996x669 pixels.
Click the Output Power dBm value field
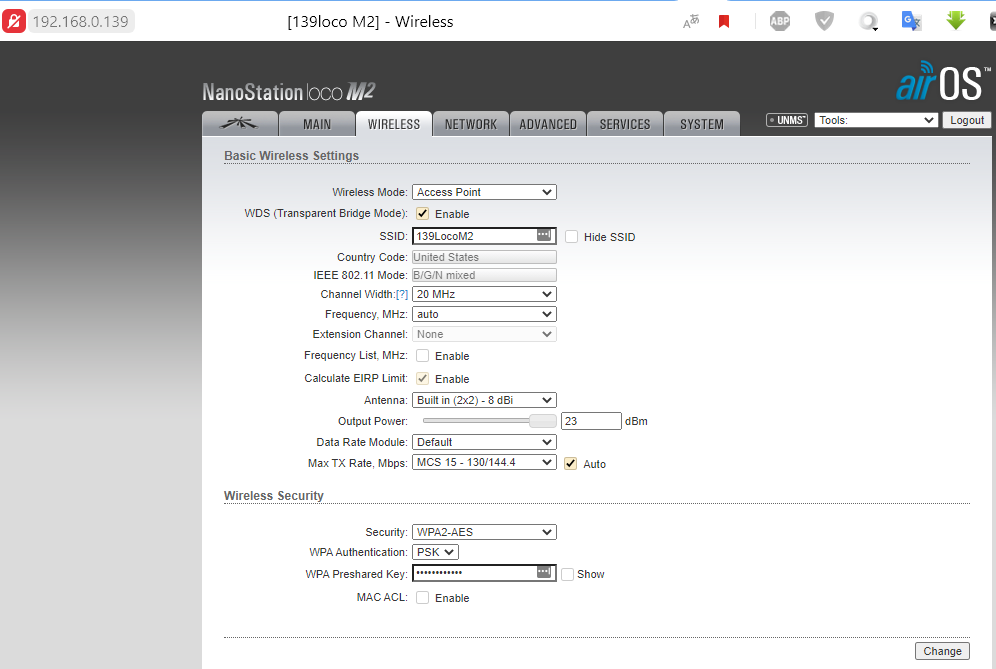(591, 421)
